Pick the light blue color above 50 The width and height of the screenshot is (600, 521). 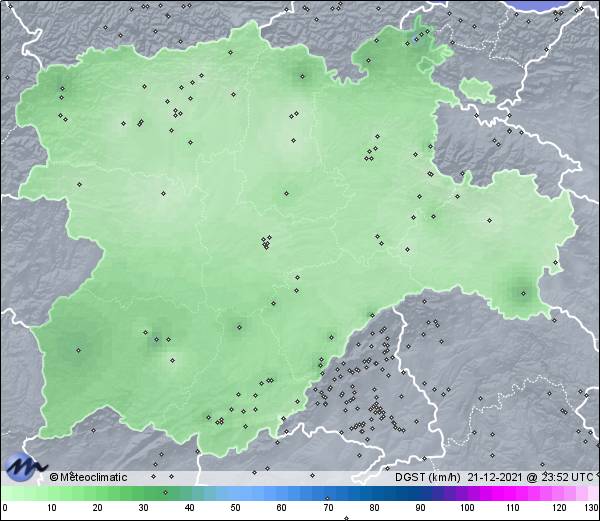click(235, 494)
